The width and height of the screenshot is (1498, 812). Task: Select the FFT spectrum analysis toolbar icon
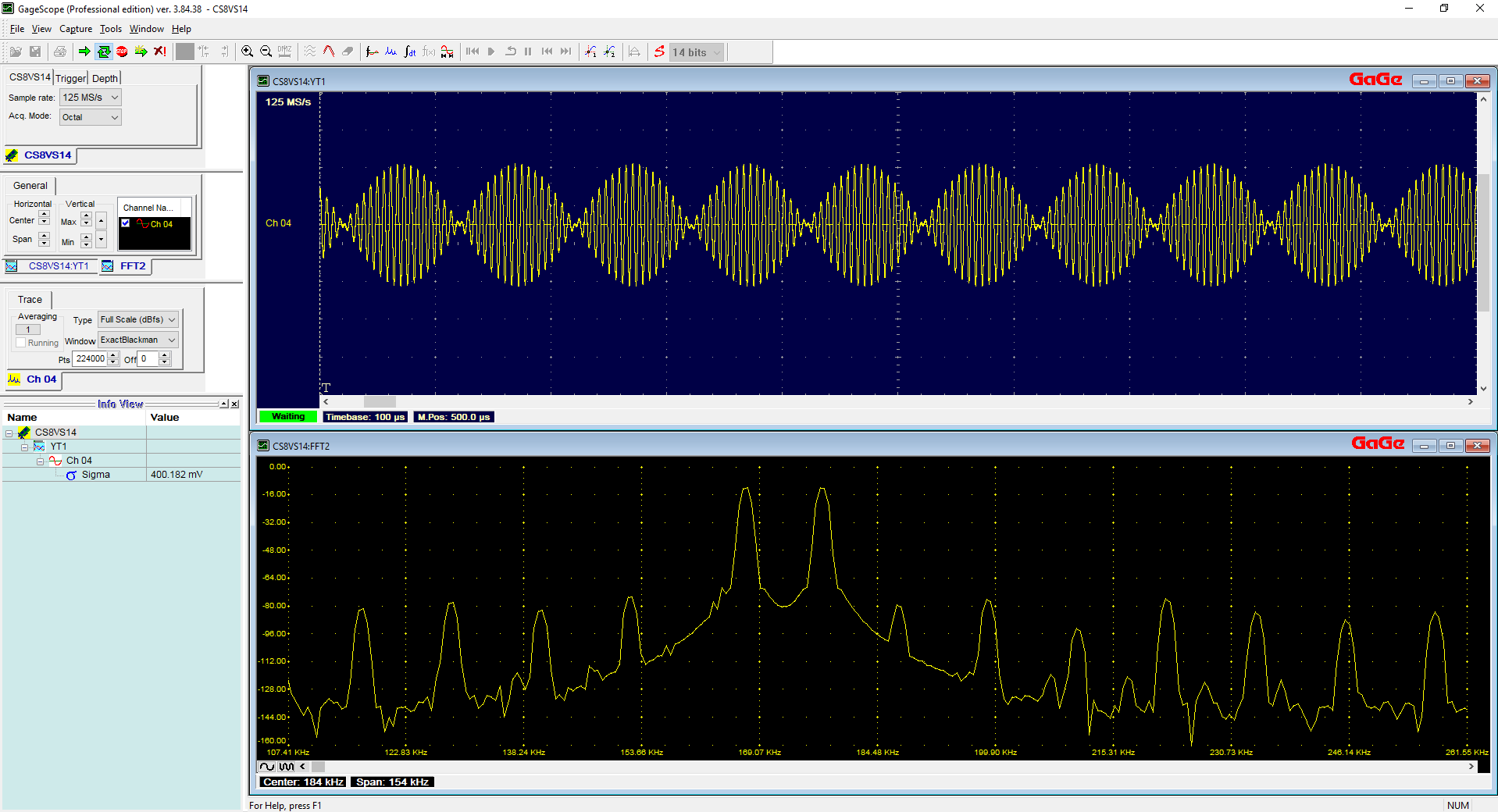[391, 52]
